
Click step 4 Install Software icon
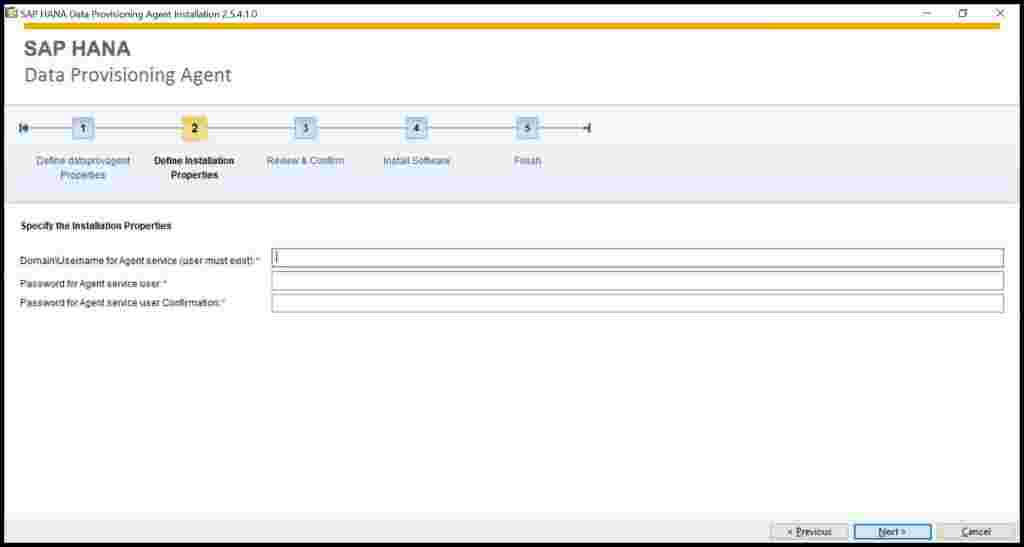(416, 129)
